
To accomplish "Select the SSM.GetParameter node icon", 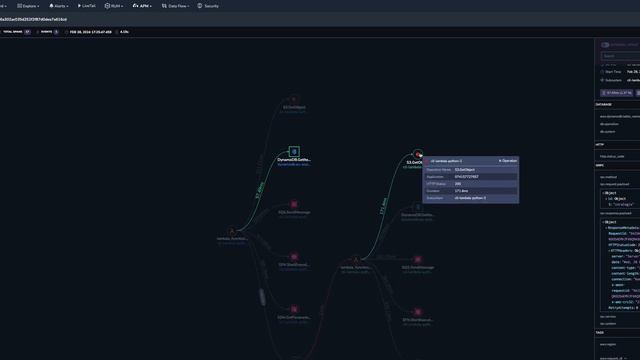I will click(294, 309).
